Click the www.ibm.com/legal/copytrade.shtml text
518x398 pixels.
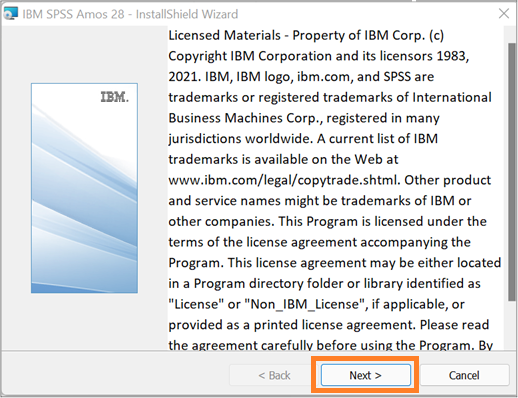coord(284,180)
